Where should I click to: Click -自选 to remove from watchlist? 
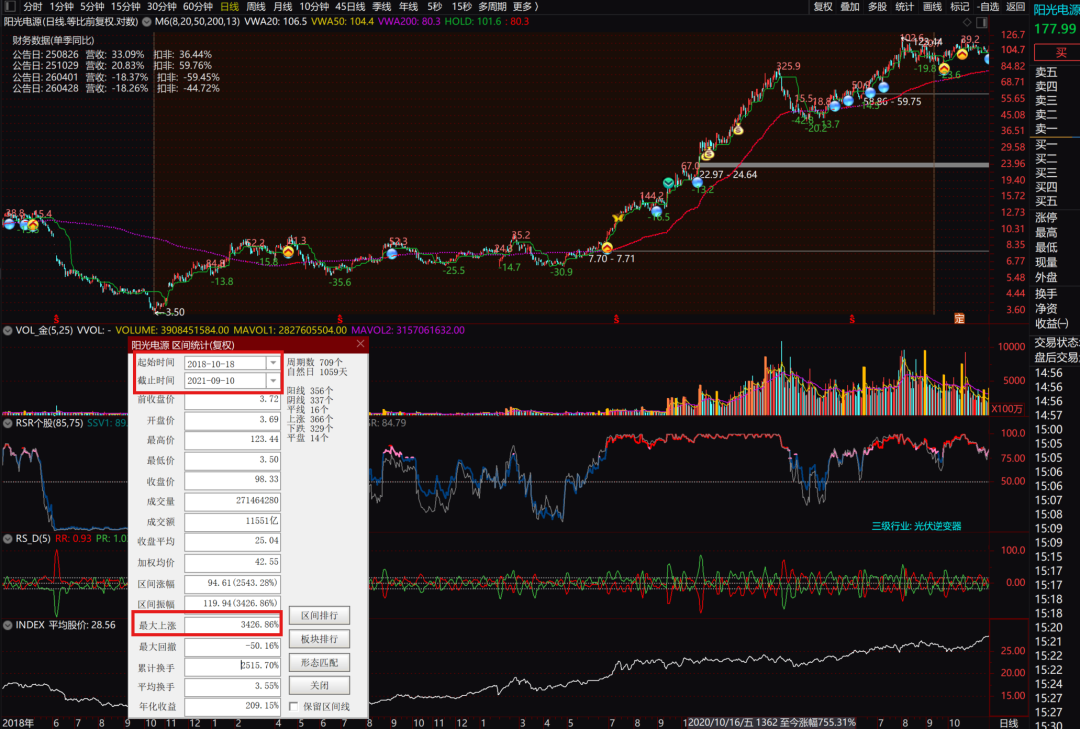pos(988,6)
